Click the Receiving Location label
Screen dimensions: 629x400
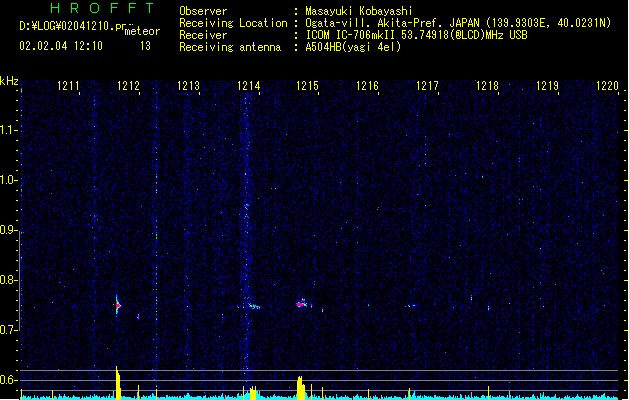(x=233, y=23)
